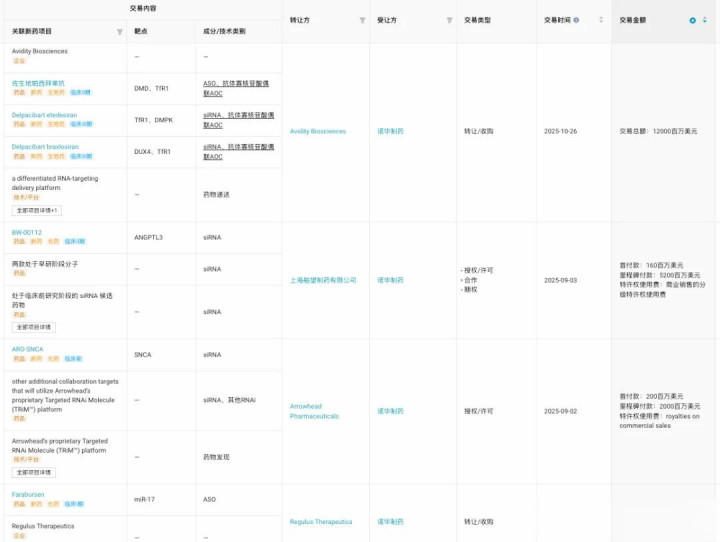Click underlined siRNA AOC text in DUX4、TfR1 row
Image resolution: width=720 pixels, height=542 pixels.
pyautogui.click(x=239, y=152)
